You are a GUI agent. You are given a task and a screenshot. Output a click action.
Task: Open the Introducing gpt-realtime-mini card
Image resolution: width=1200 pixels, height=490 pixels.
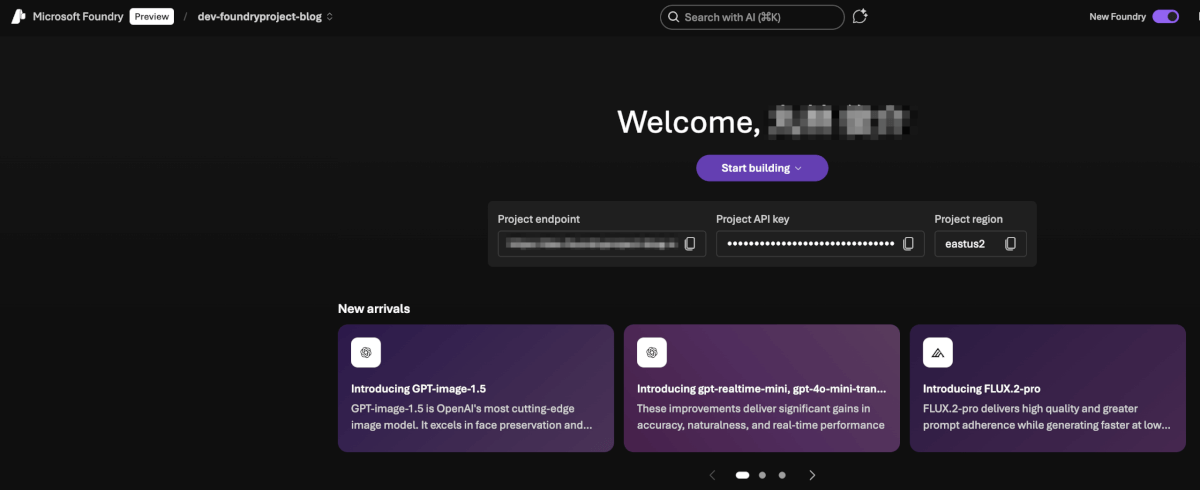coord(762,388)
